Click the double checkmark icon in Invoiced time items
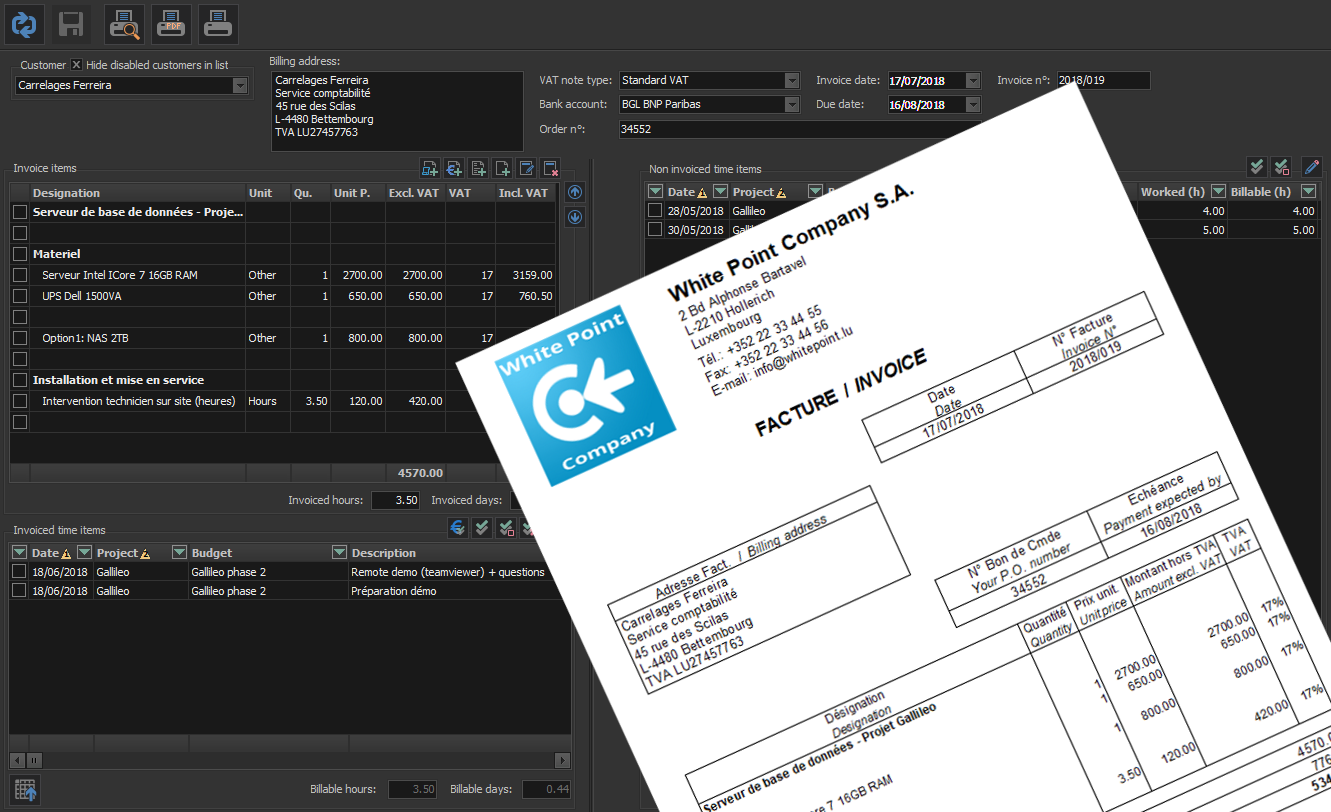This screenshot has height=812, width=1331. point(482,528)
